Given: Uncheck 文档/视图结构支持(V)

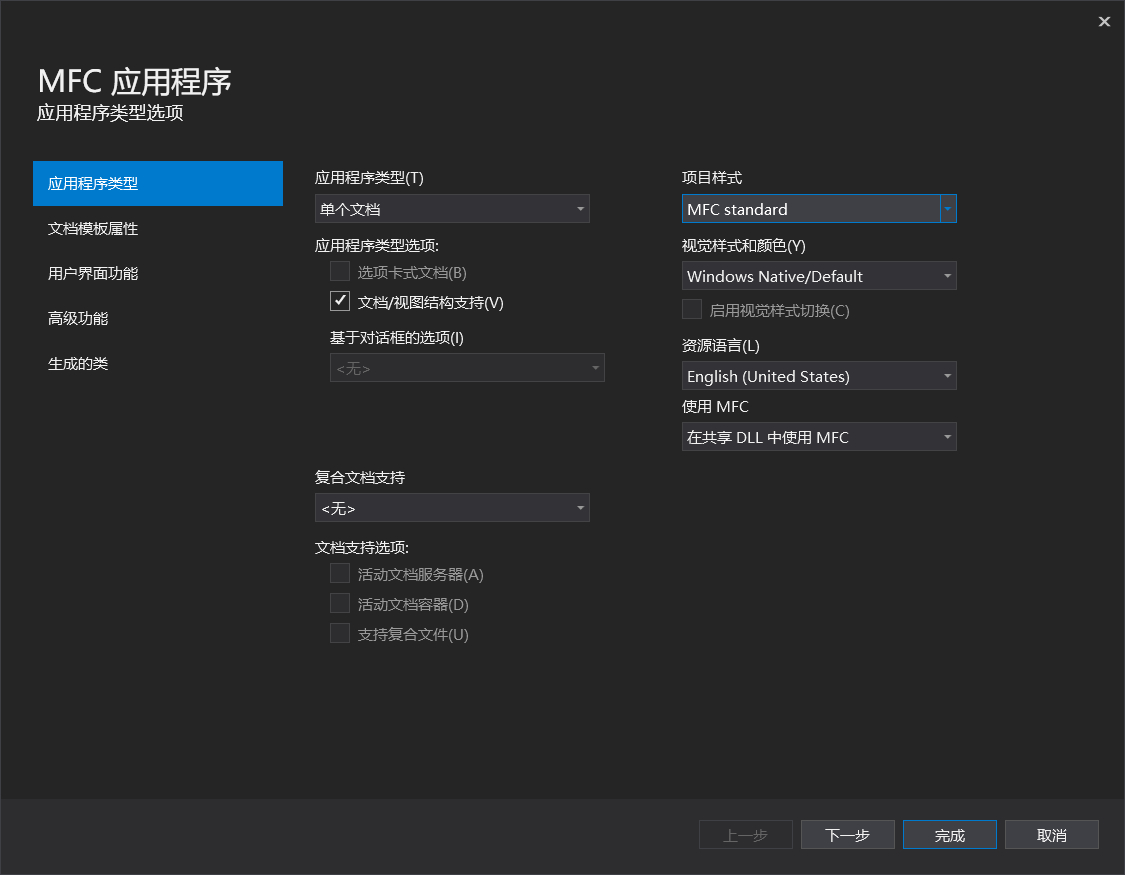Looking at the screenshot, I should point(340,301).
